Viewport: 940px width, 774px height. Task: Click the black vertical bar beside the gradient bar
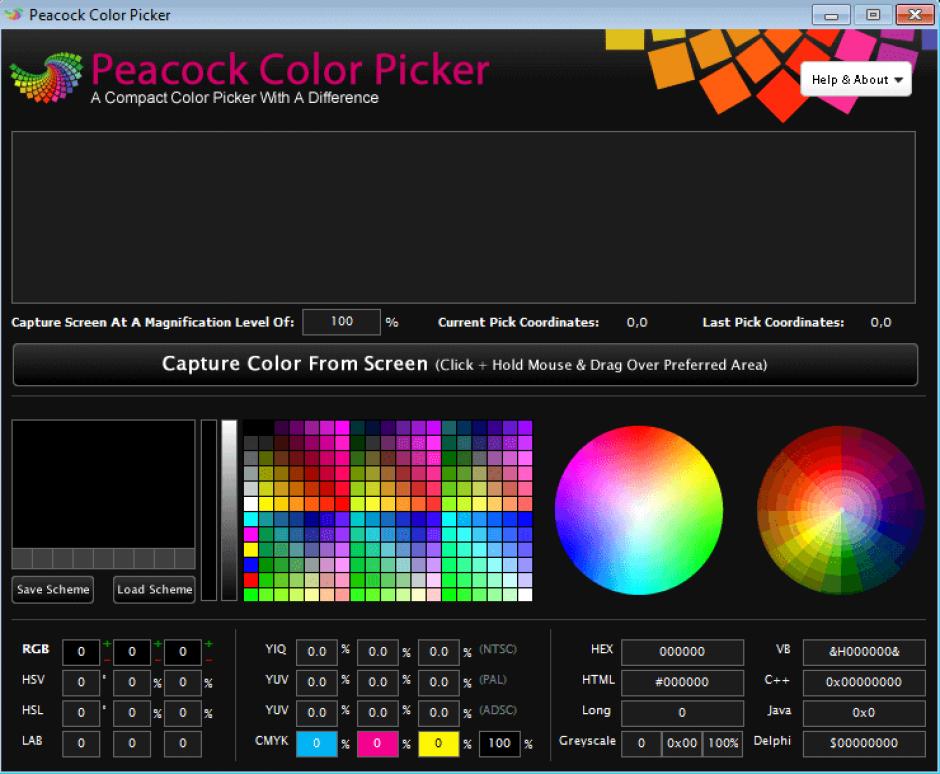(209, 510)
